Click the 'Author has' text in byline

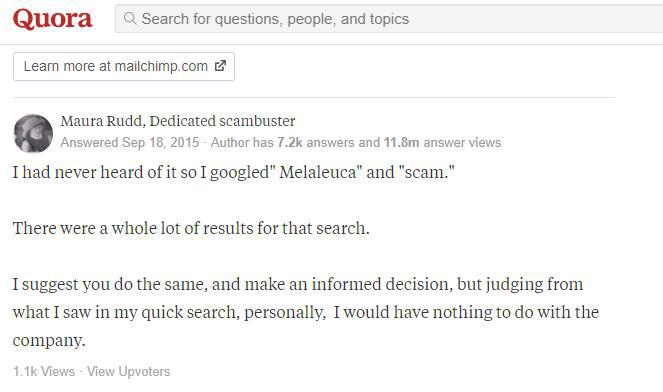242,143
